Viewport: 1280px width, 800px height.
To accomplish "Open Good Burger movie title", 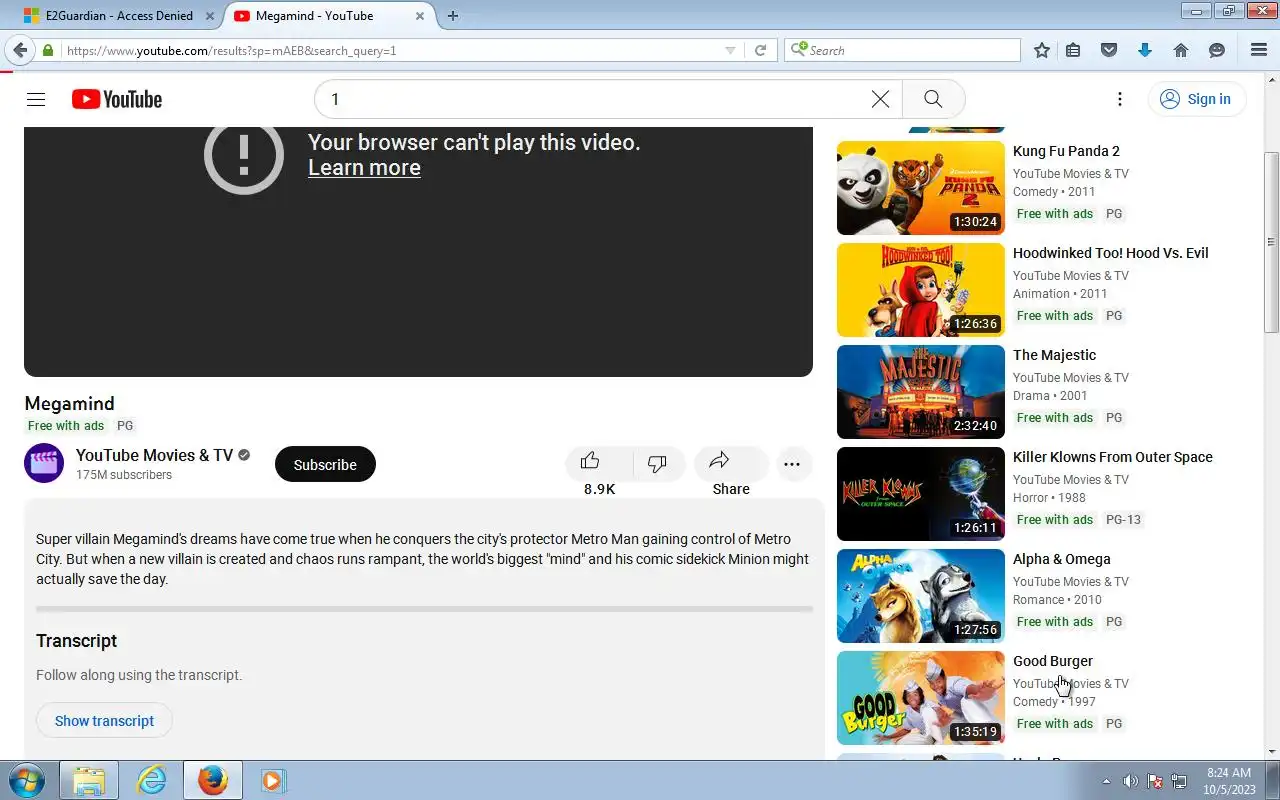I will pyautogui.click(x=1053, y=661).
